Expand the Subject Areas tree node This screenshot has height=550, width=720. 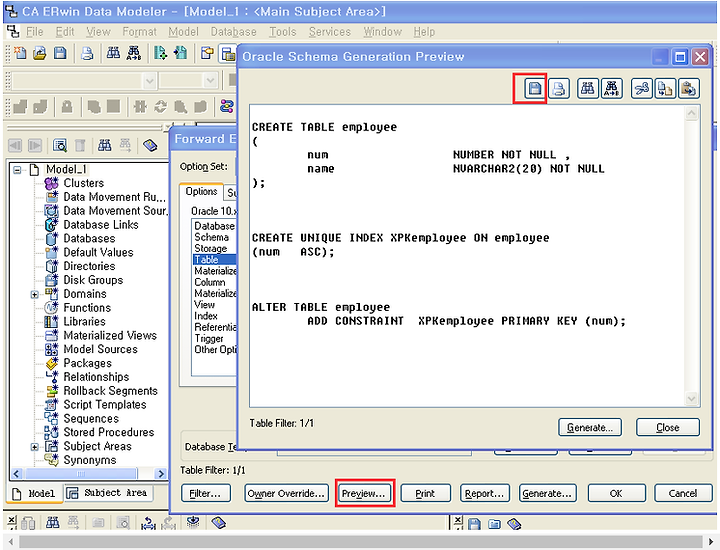[x=34, y=447]
